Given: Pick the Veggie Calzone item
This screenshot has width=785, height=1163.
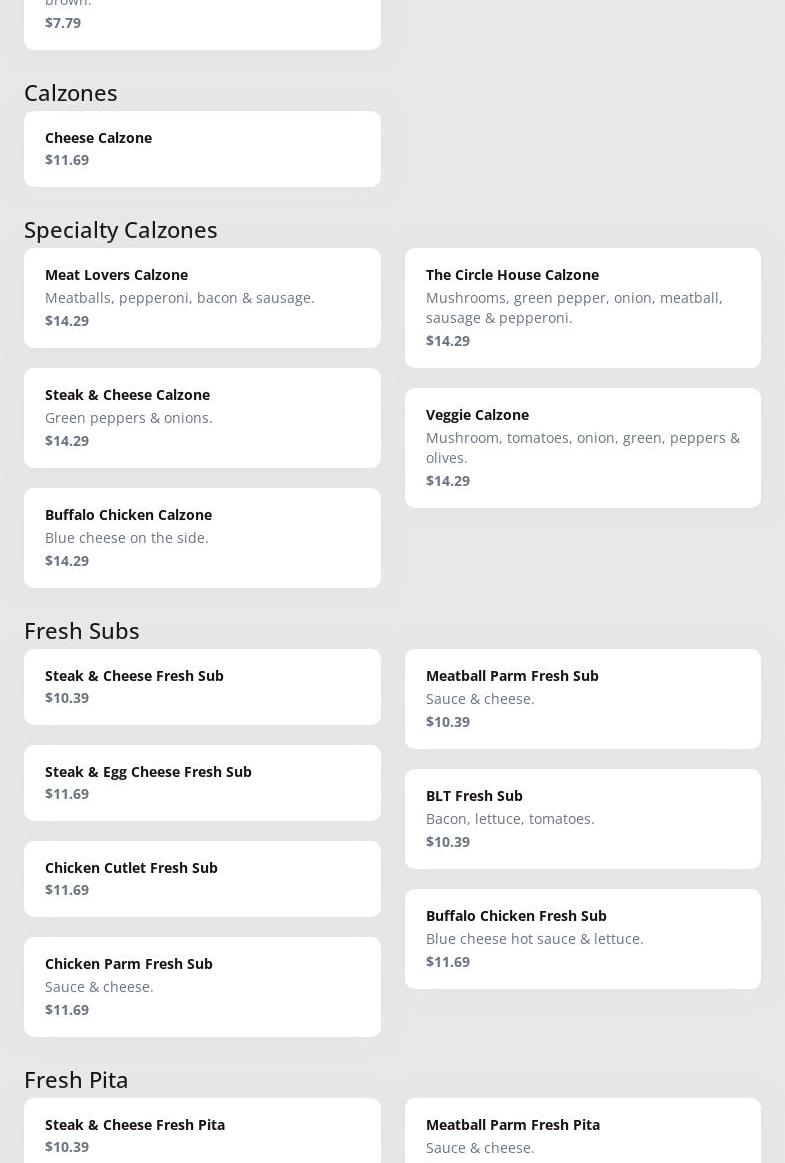Looking at the screenshot, I should pyautogui.click(x=582, y=448).
